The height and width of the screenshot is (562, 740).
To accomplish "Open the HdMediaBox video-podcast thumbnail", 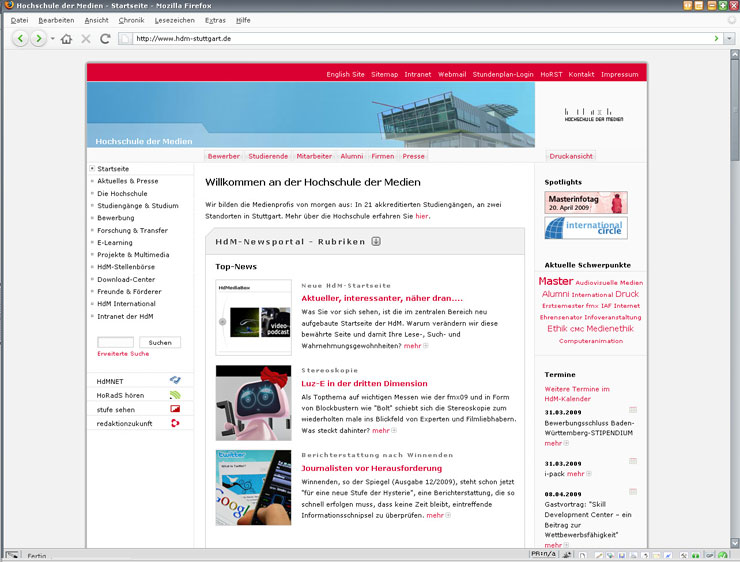I will 253,317.
